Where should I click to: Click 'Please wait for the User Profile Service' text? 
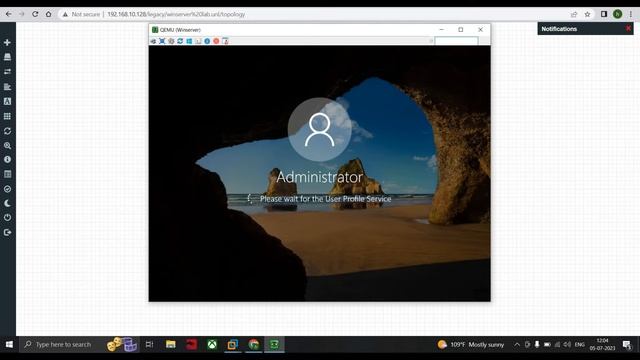pyautogui.click(x=325, y=199)
